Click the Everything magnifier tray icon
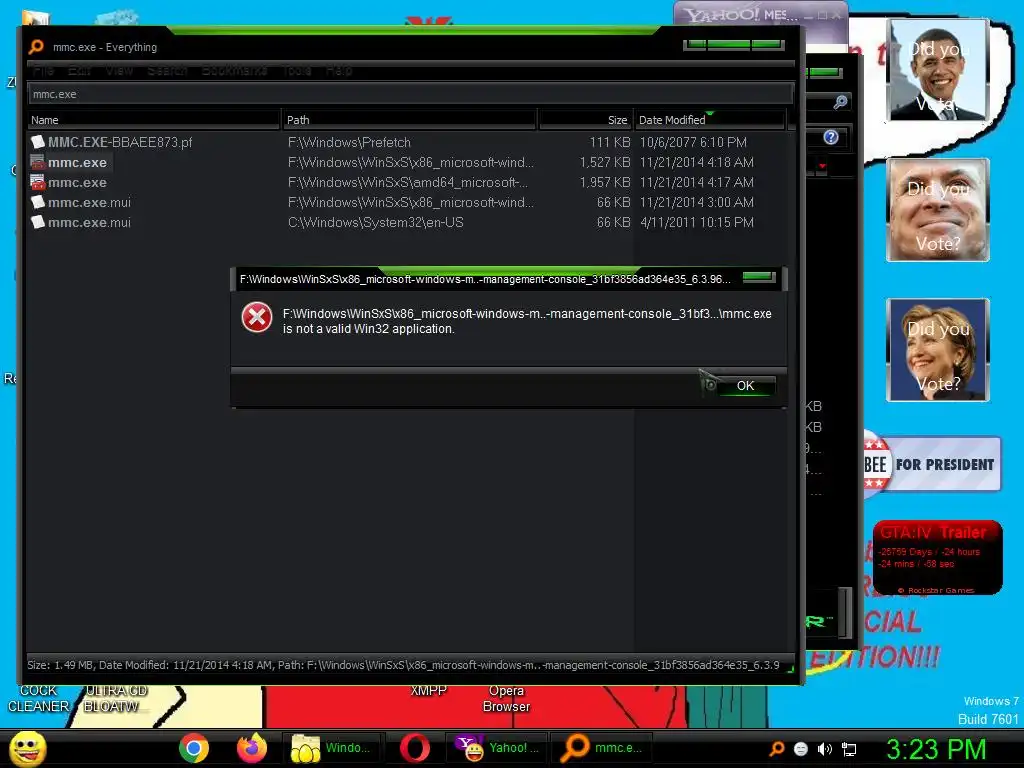The image size is (1024, 768). pos(777,749)
